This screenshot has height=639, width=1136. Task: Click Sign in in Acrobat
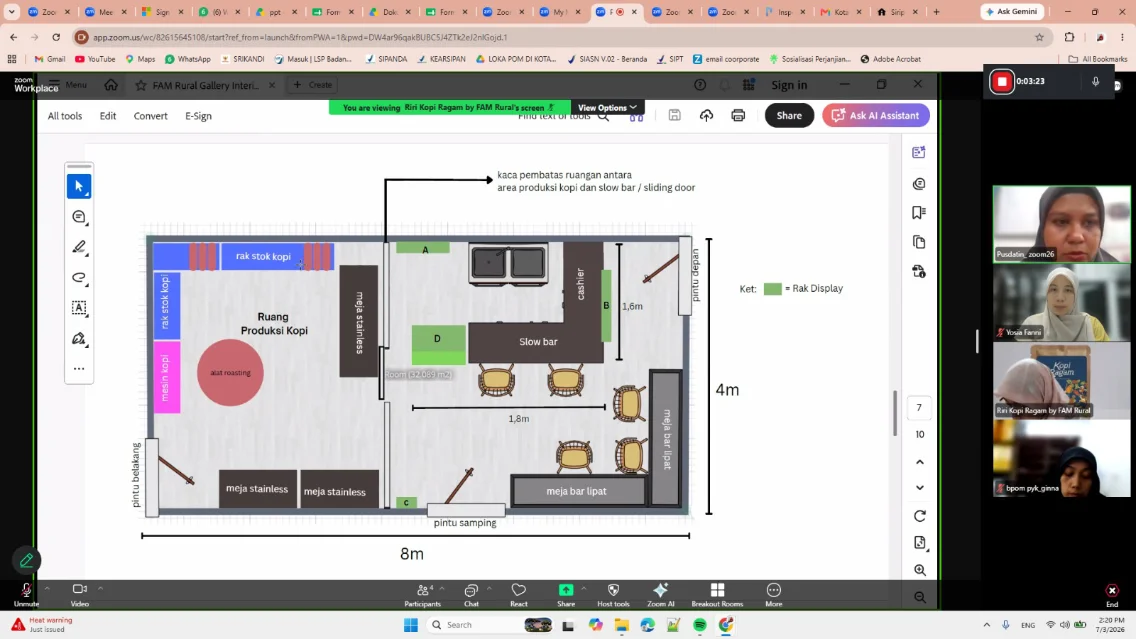[789, 85]
